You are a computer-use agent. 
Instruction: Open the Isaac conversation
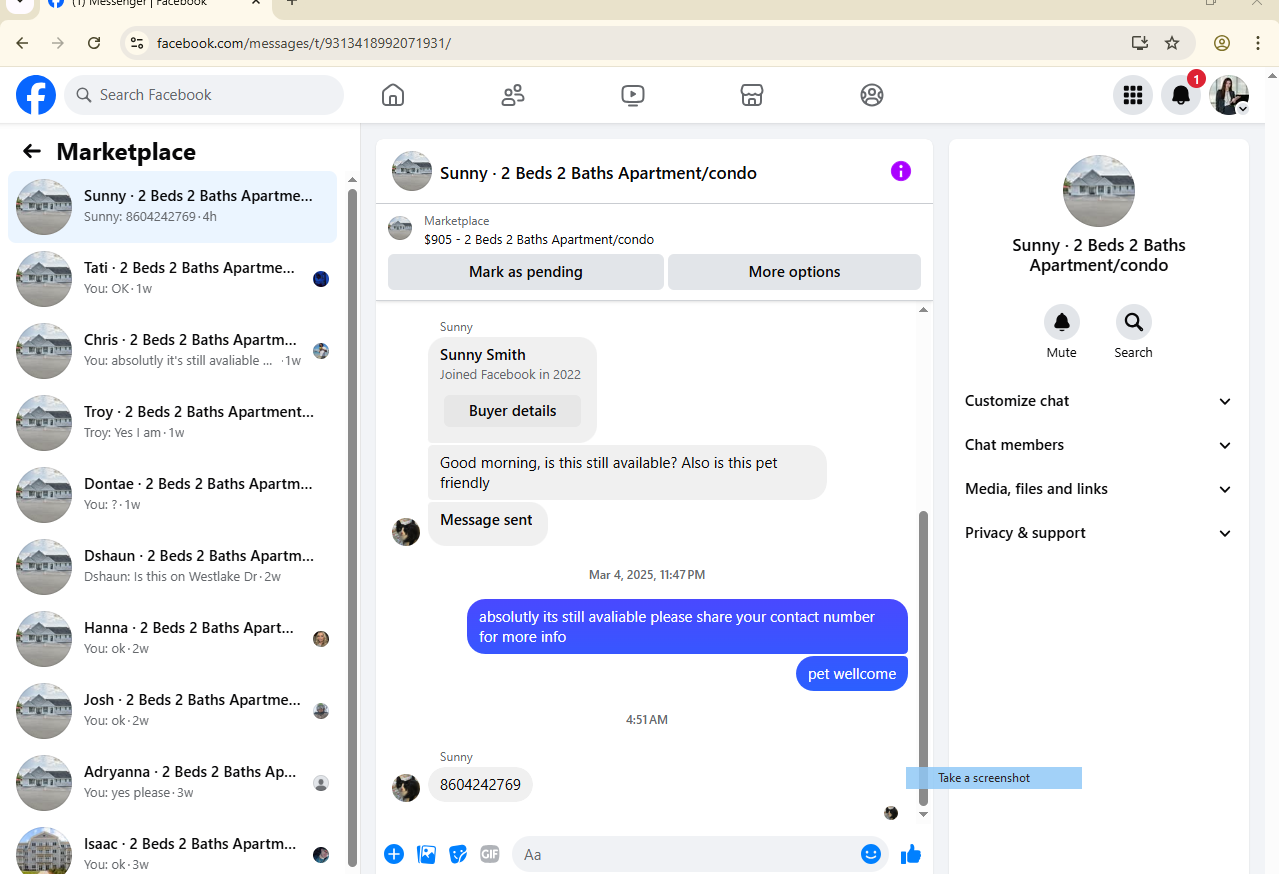tap(172, 847)
